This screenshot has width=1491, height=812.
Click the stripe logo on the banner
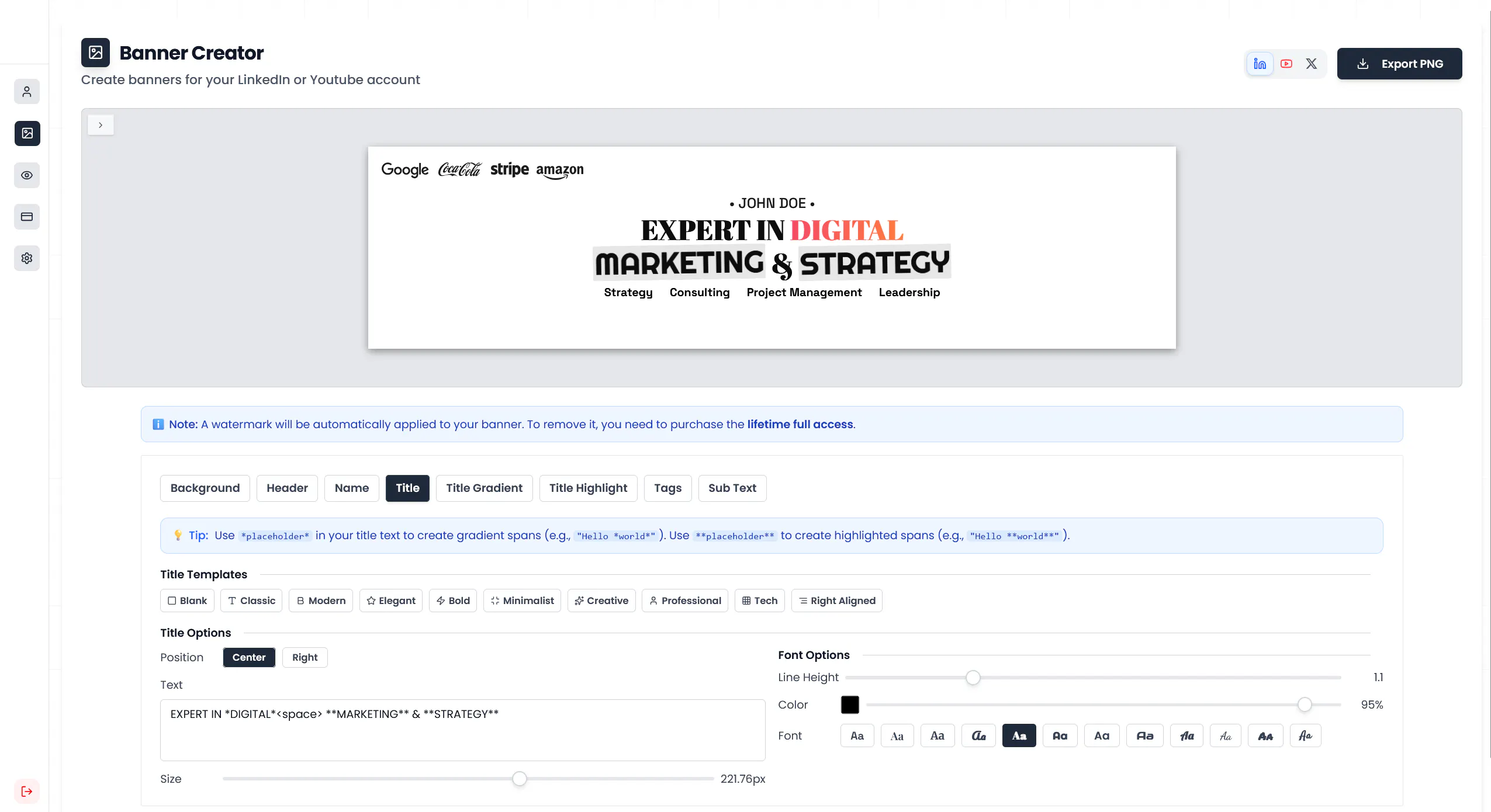pos(509,169)
